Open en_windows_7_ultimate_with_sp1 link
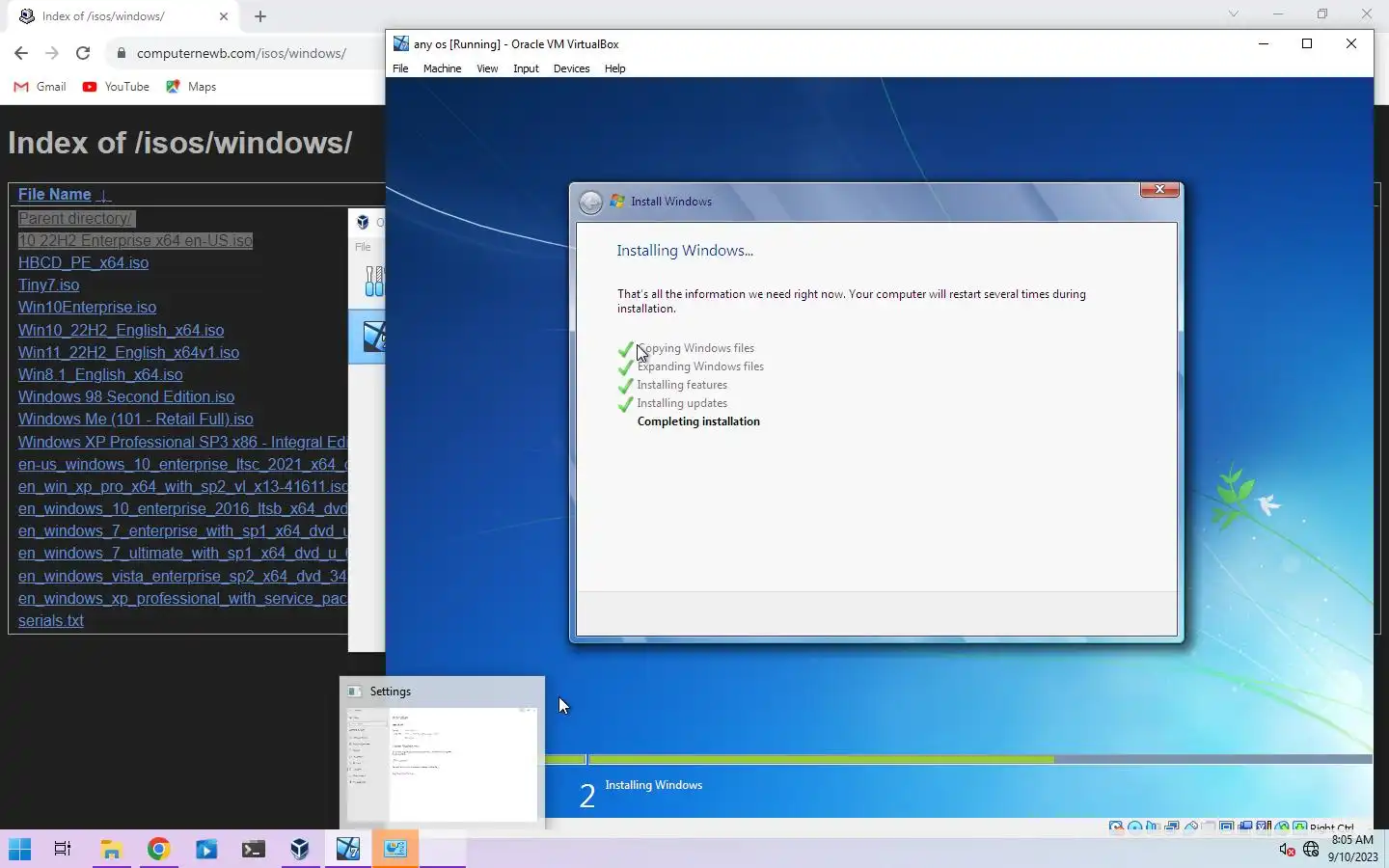The width and height of the screenshot is (1389, 868). [x=182, y=553]
